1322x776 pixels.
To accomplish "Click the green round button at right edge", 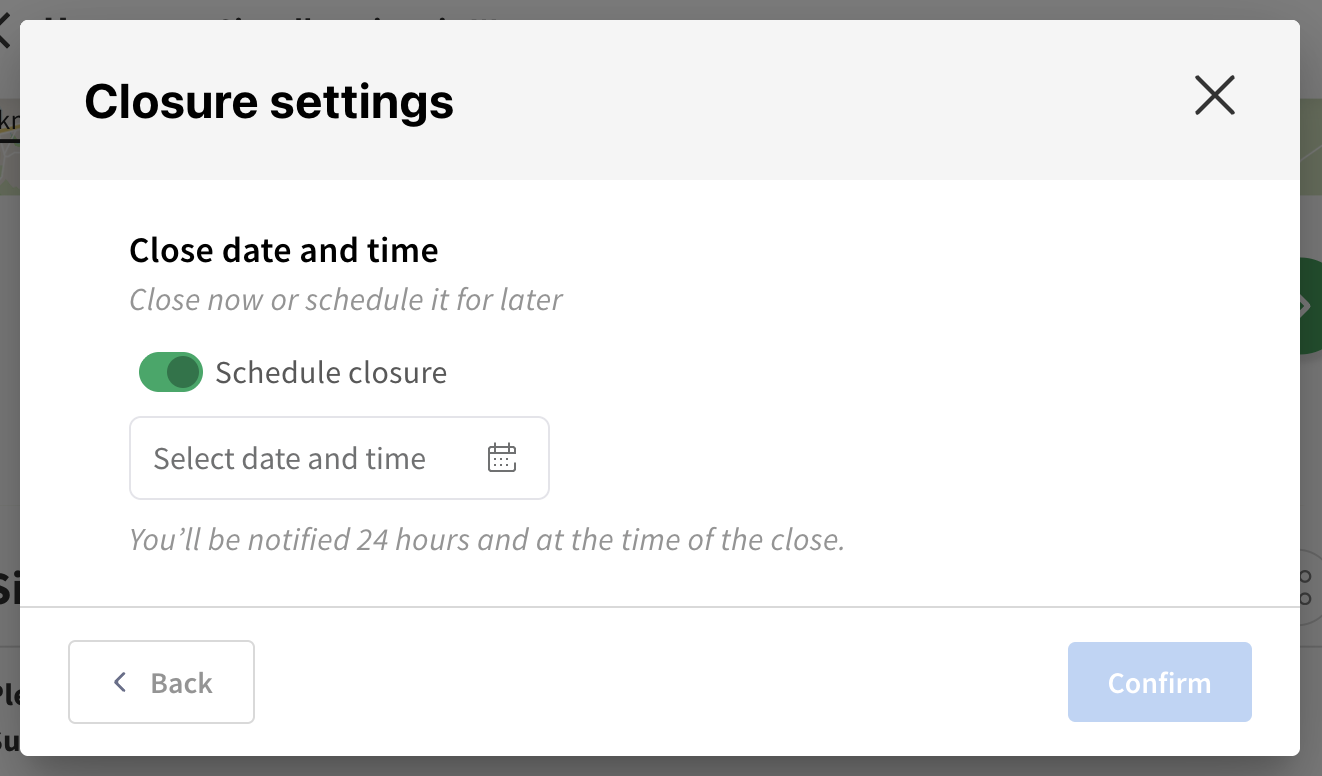I will click(x=1310, y=306).
